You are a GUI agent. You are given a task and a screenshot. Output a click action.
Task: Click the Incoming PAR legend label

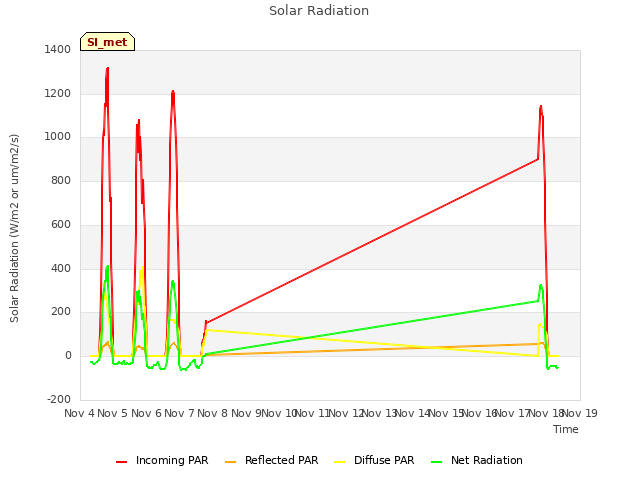[x=172, y=460]
